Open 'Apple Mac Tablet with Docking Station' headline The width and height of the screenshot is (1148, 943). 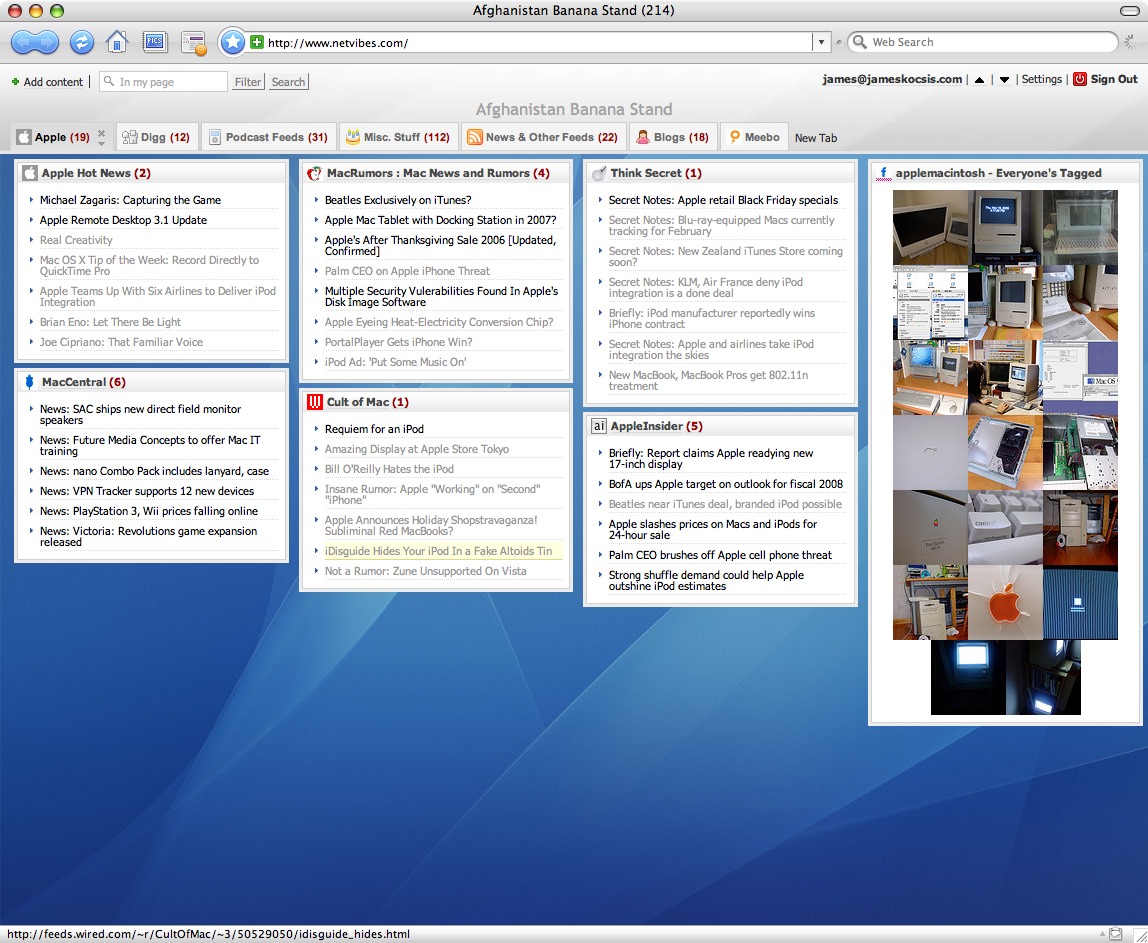click(440, 220)
